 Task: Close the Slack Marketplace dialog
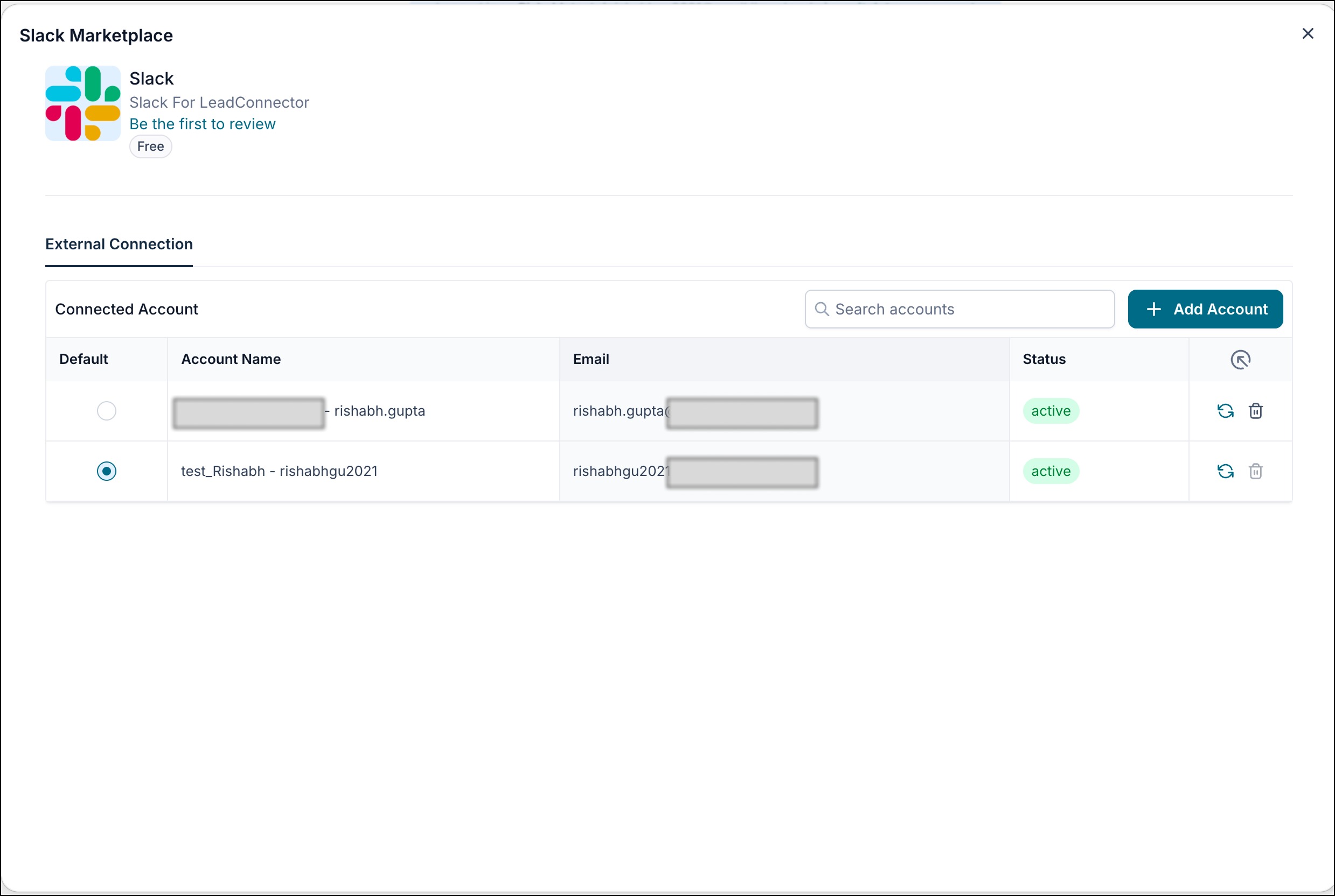(1308, 34)
